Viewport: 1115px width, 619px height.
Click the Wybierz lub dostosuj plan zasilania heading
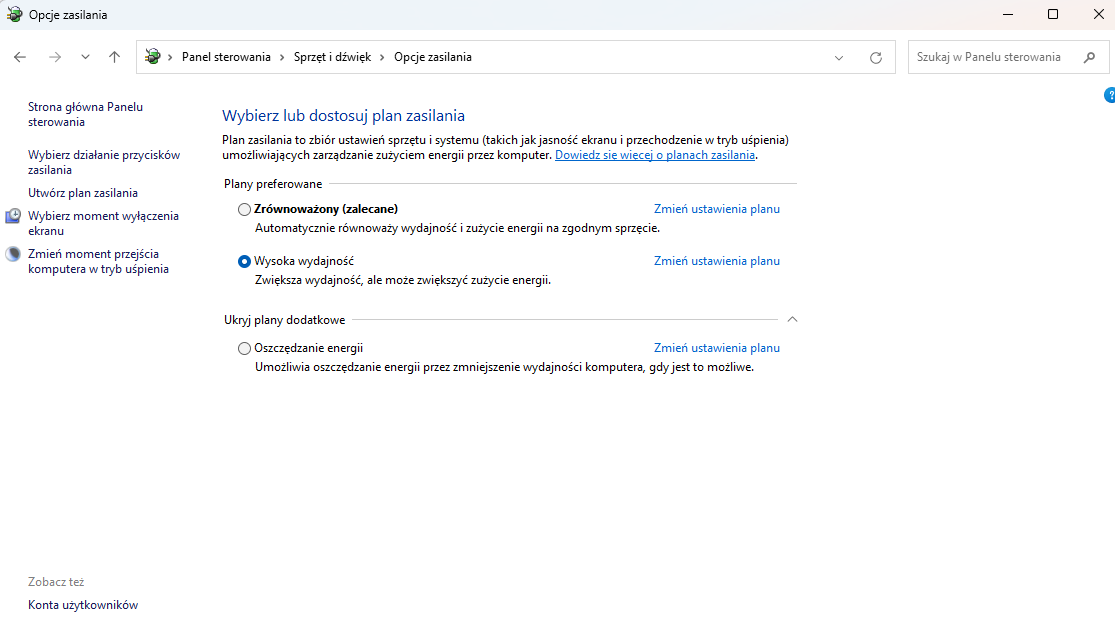pos(343,115)
